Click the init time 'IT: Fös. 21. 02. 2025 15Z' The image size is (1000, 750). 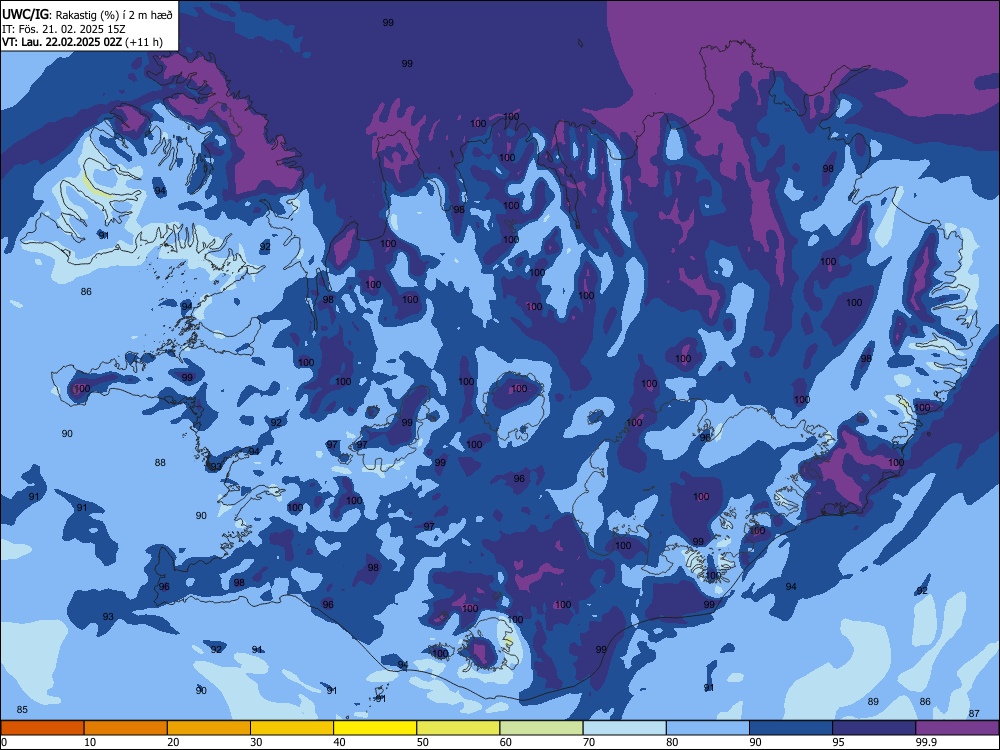[x=64, y=29]
